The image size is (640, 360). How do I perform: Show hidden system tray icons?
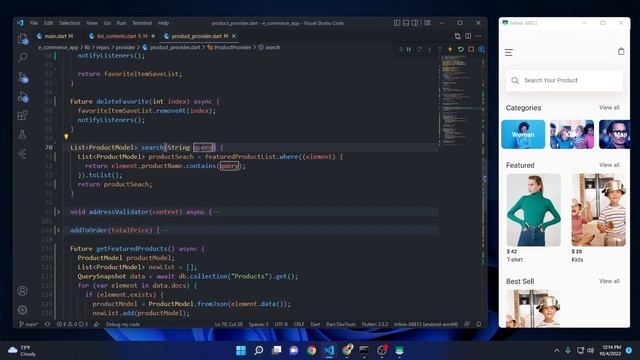coord(556,351)
